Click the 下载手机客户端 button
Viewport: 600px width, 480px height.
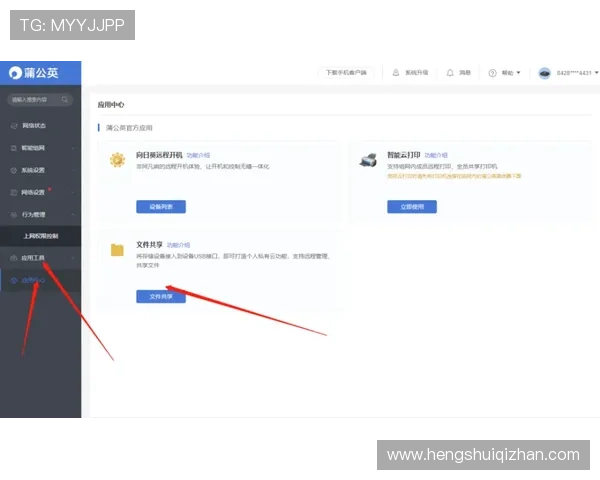(x=346, y=73)
